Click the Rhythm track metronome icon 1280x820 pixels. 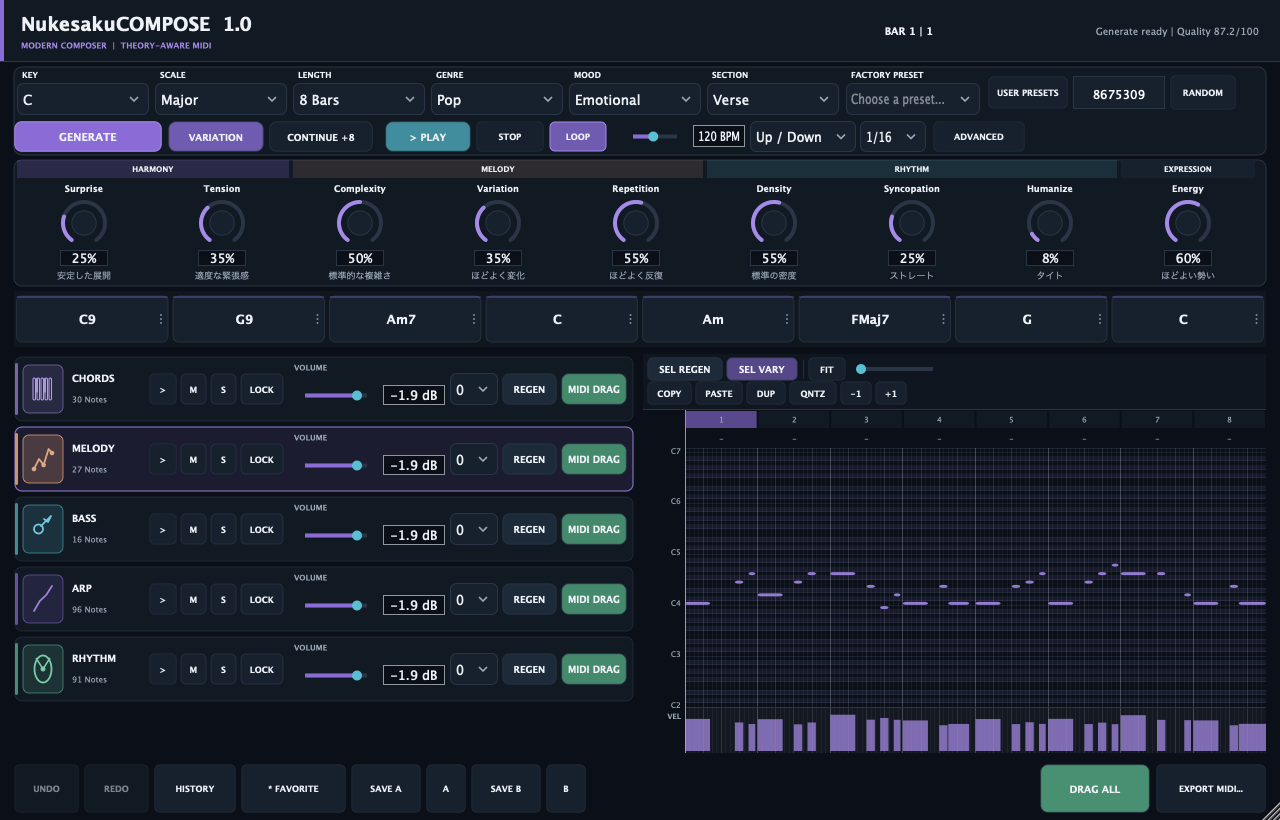[43, 669]
